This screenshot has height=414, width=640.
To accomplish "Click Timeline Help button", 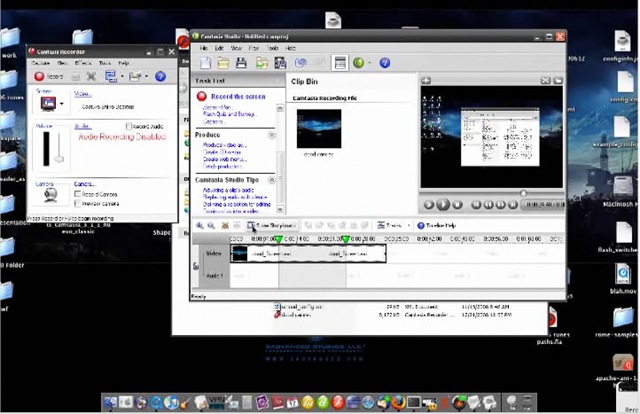I will click(x=436, y=225).
